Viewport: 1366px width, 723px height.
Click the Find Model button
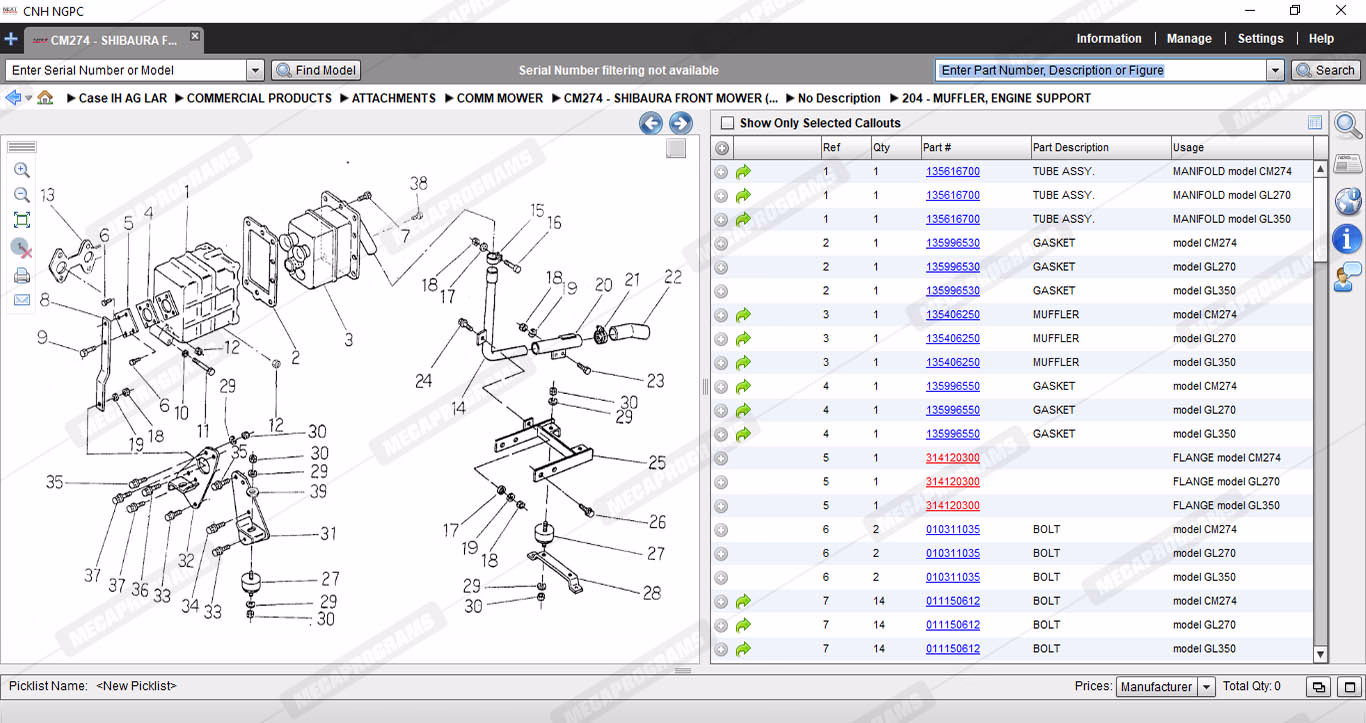[x=316, y=70]
